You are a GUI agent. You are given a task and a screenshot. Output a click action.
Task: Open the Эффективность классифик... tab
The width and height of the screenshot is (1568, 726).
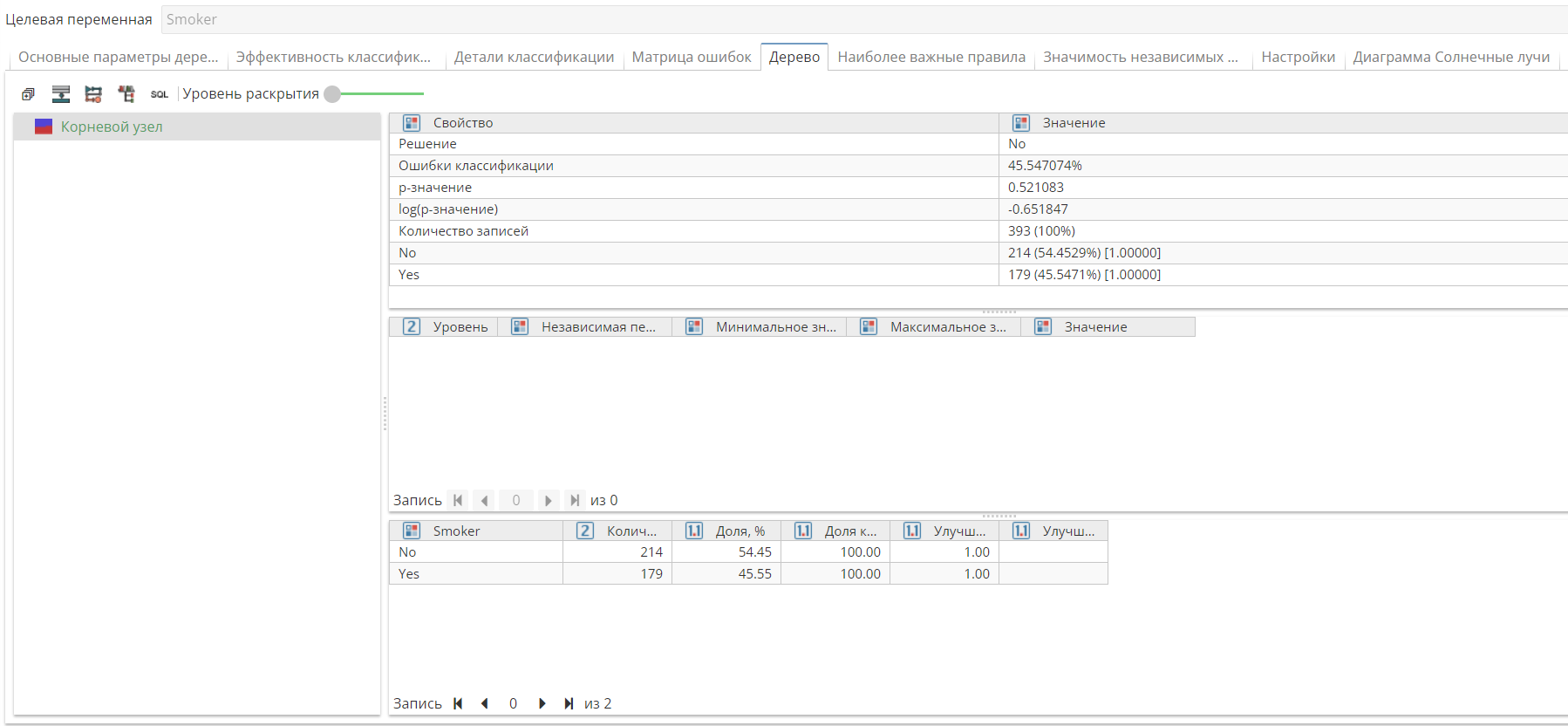pos(333,57)
